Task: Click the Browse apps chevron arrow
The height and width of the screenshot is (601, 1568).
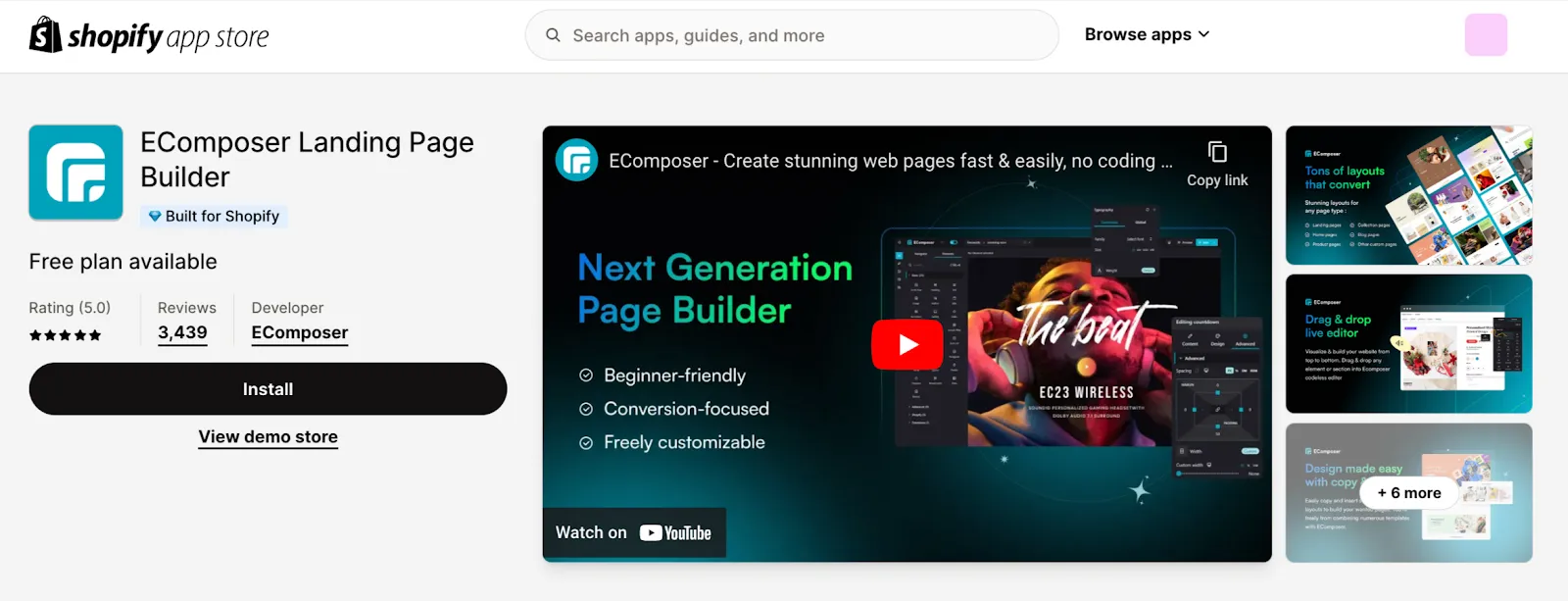Action: pos(1203,34)
